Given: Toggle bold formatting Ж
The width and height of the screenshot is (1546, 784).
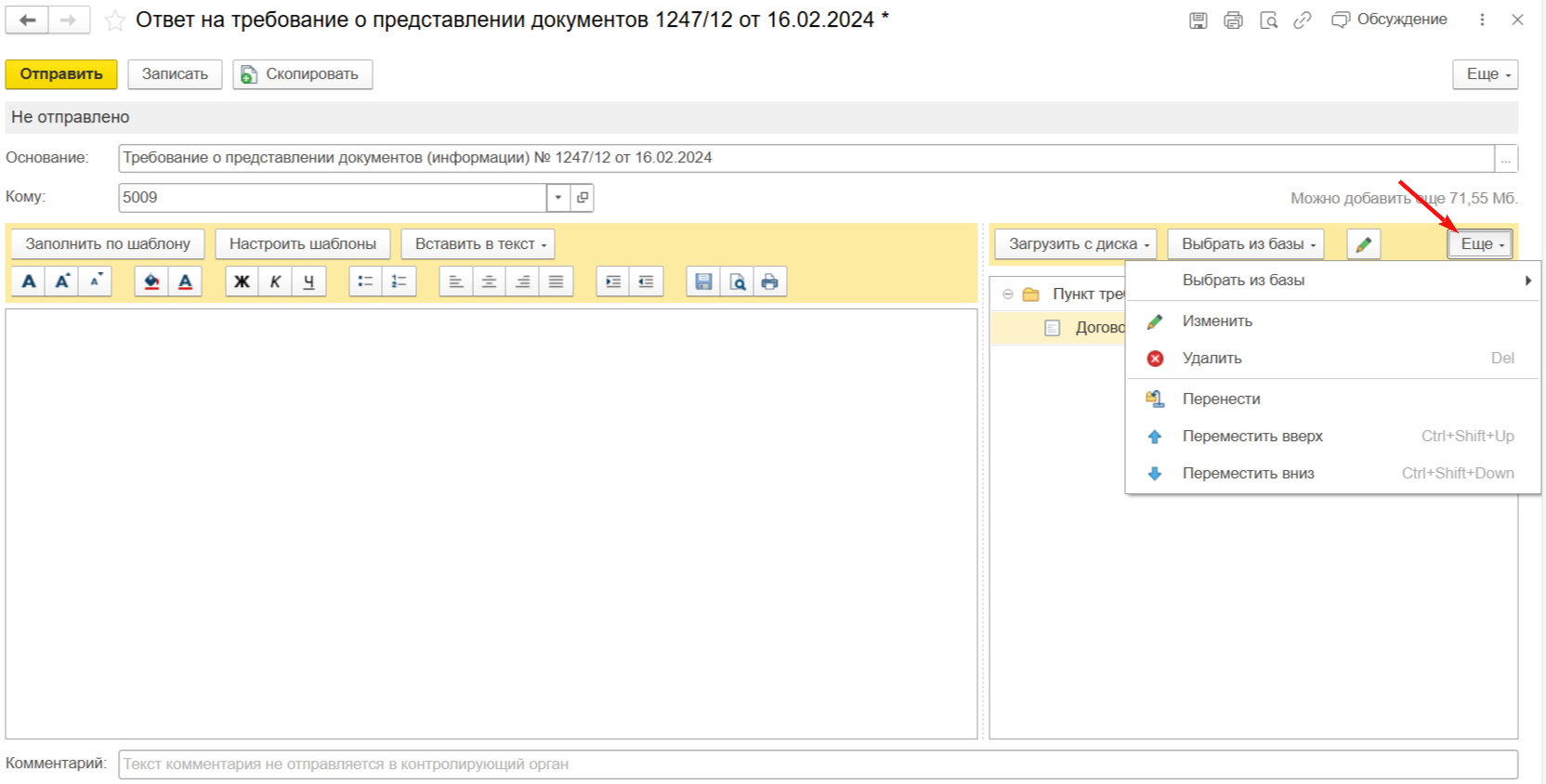Looking at the screenshot, I should point(242,281).
